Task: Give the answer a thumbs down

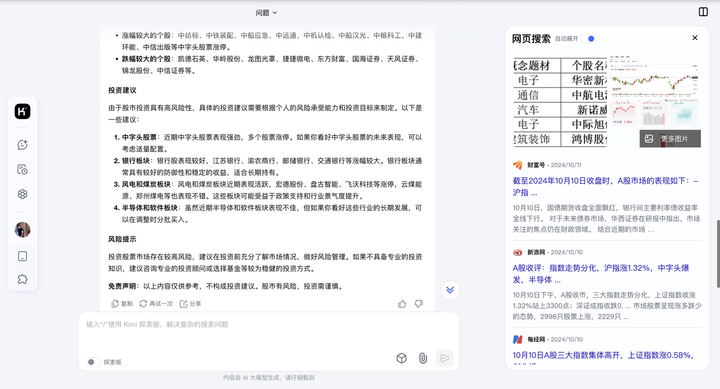Action: coord(419,304)
